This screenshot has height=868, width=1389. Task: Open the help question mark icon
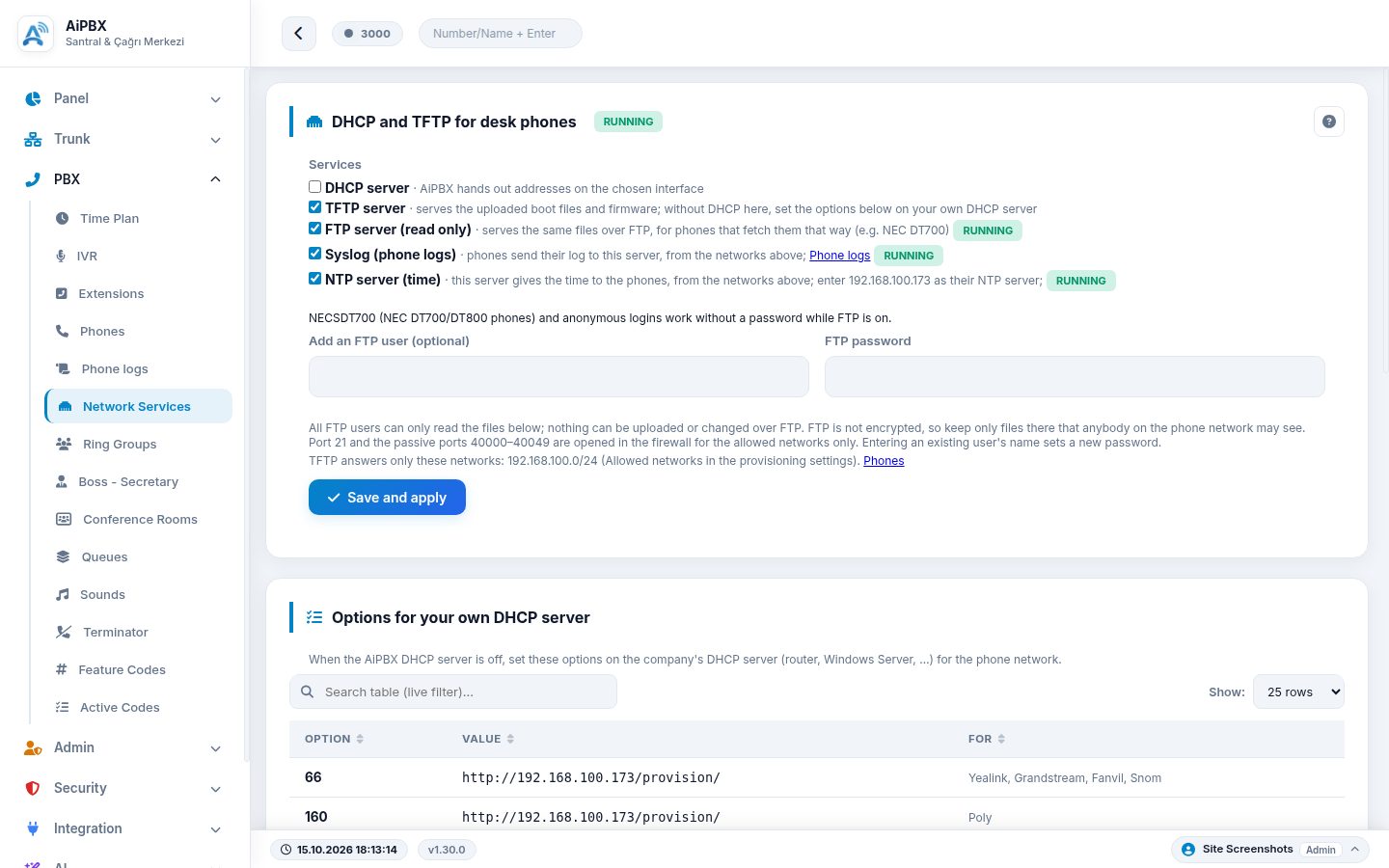[1329, 122]
